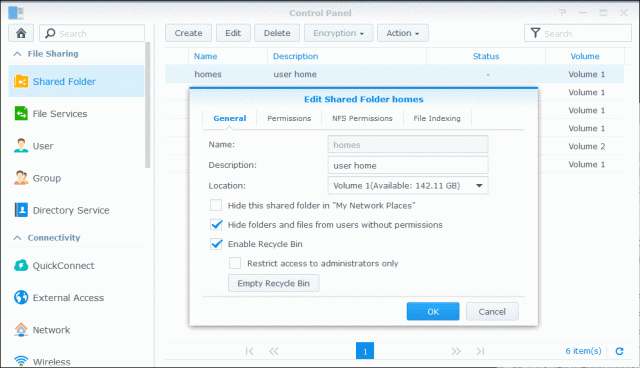Screen dimensions: 640x368
Task: Open Wireless settings icon
Action: (21, 361)
